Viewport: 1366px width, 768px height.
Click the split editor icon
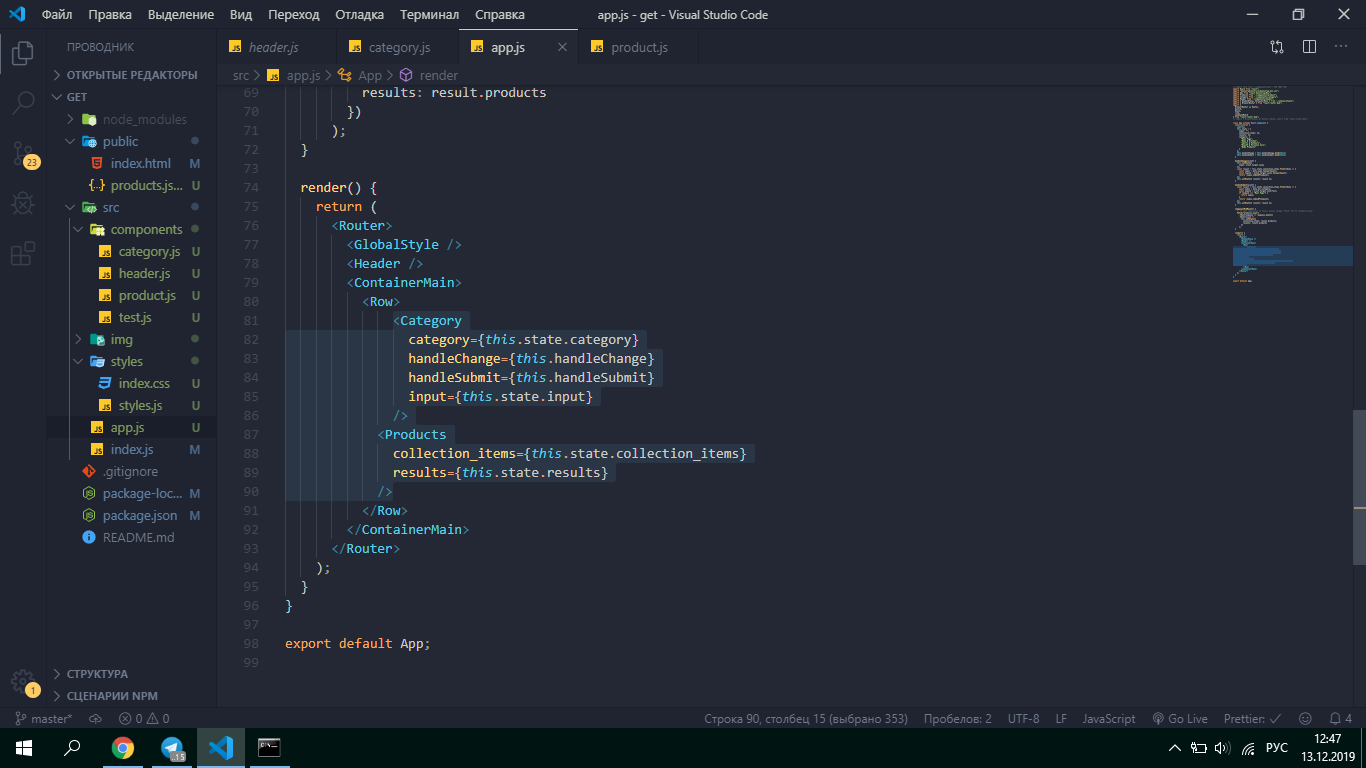coord(1309,47)
